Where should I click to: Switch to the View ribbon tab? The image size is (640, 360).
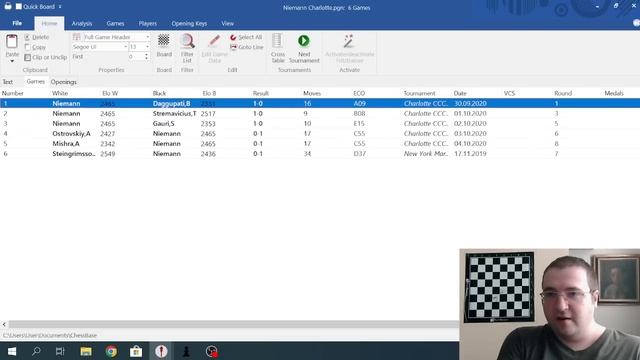(x=227, y=24)
